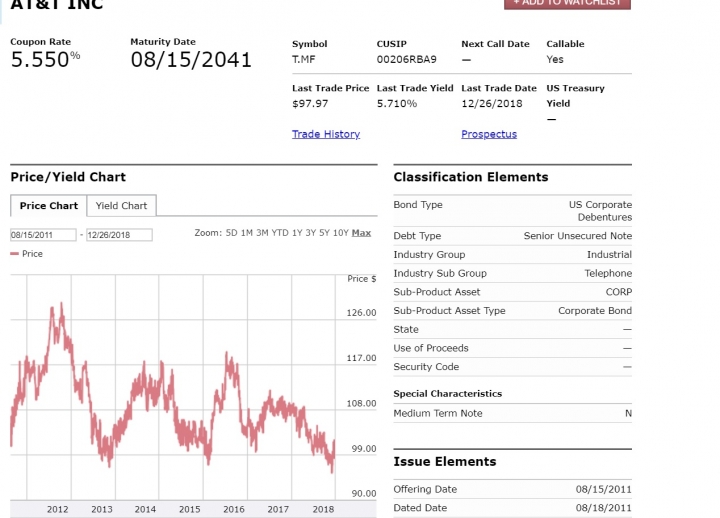Click the pink Price legend swatch
Screen dimensions: 720x518
(x=15, y=253)
